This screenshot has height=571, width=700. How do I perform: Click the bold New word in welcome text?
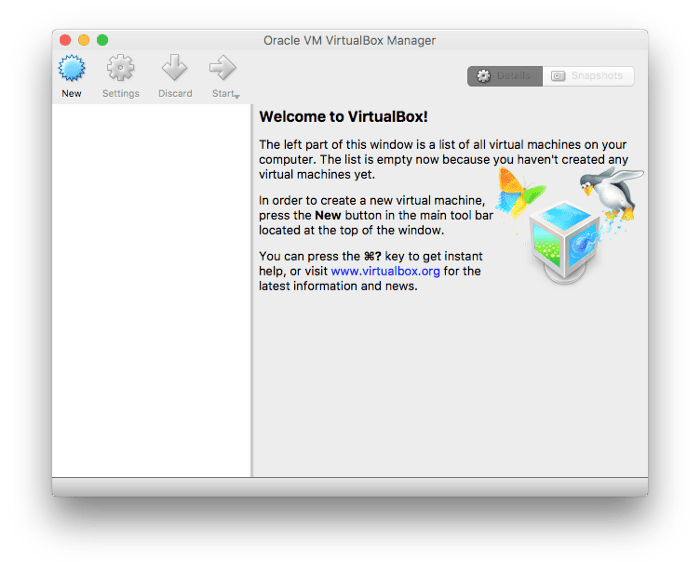click(x=329, y=215)
